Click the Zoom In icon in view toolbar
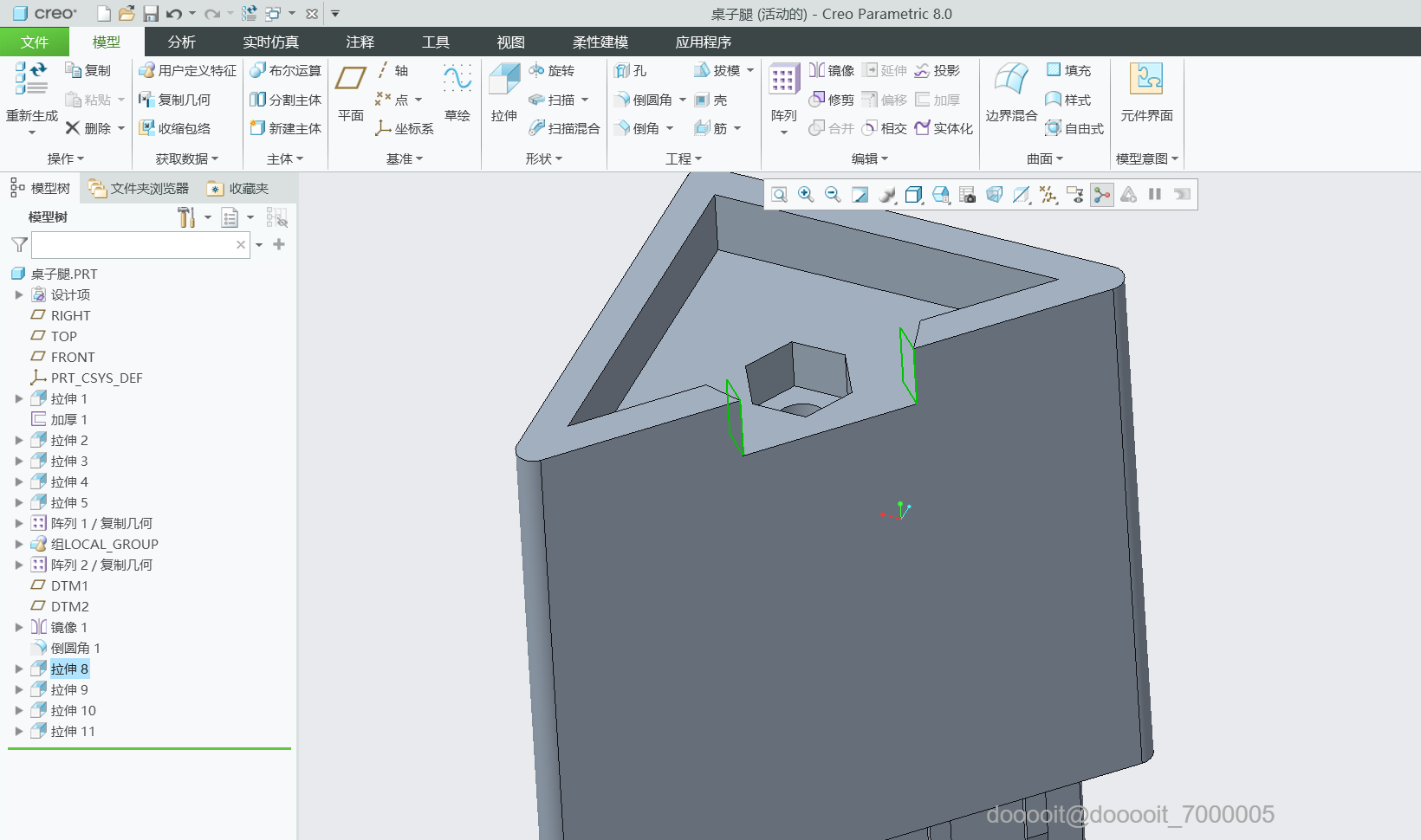This screenshot has width=1421, height=840. (x=806, y=195)
